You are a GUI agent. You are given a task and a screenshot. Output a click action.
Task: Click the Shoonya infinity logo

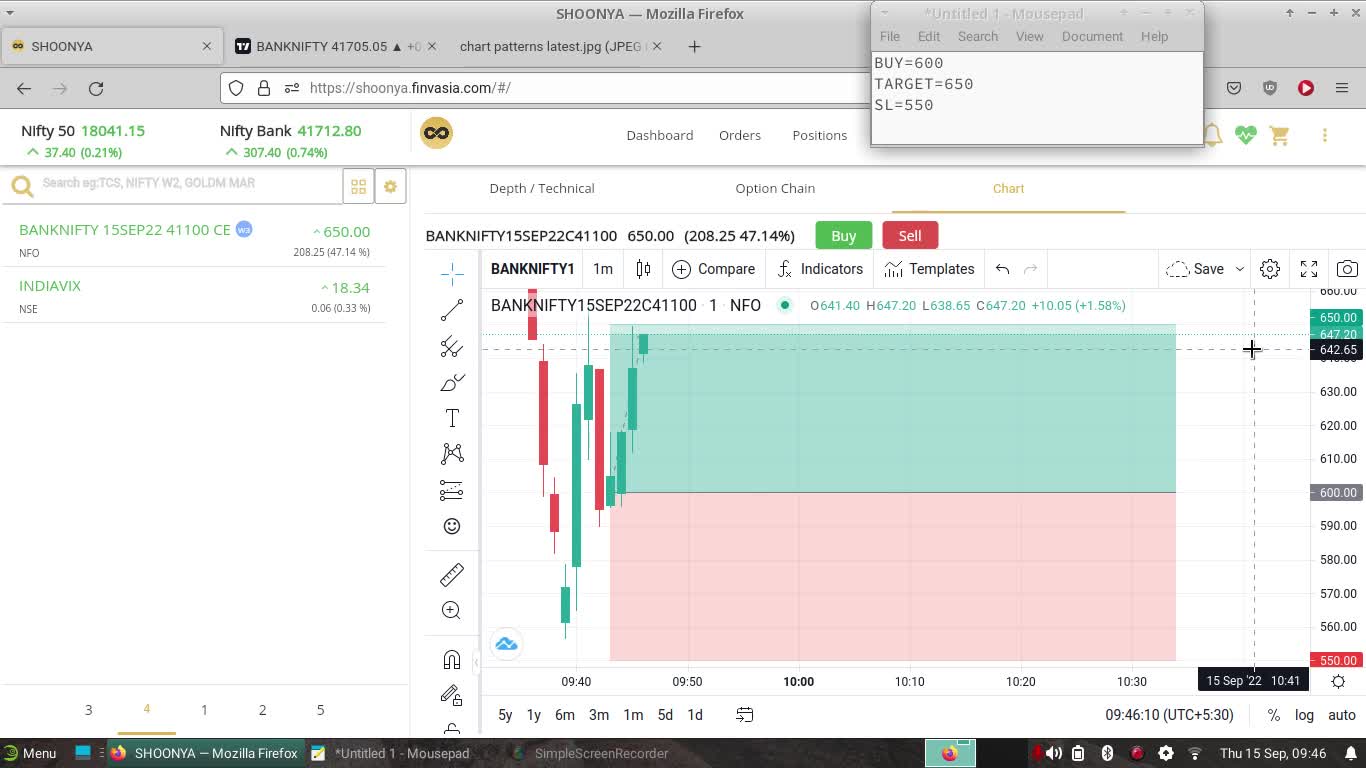(x=436, y=133)
